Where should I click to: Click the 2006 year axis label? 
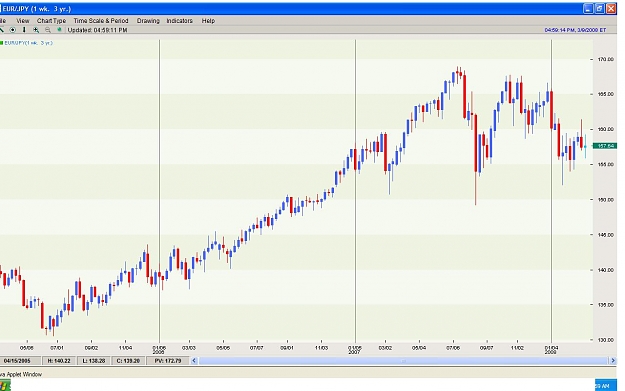pos(158,352)
